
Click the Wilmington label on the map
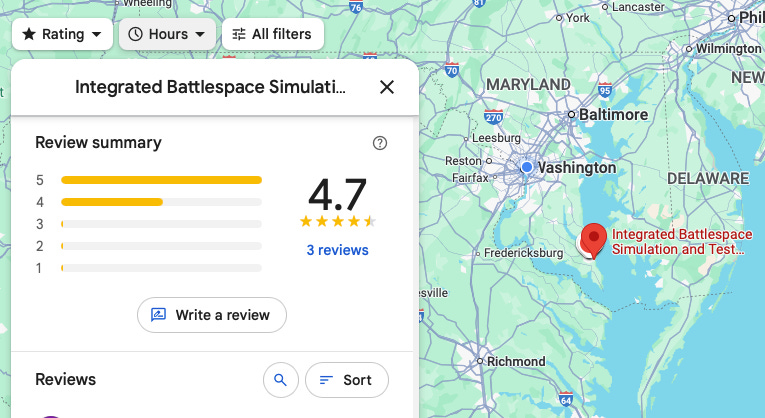(x=728, y=49)
